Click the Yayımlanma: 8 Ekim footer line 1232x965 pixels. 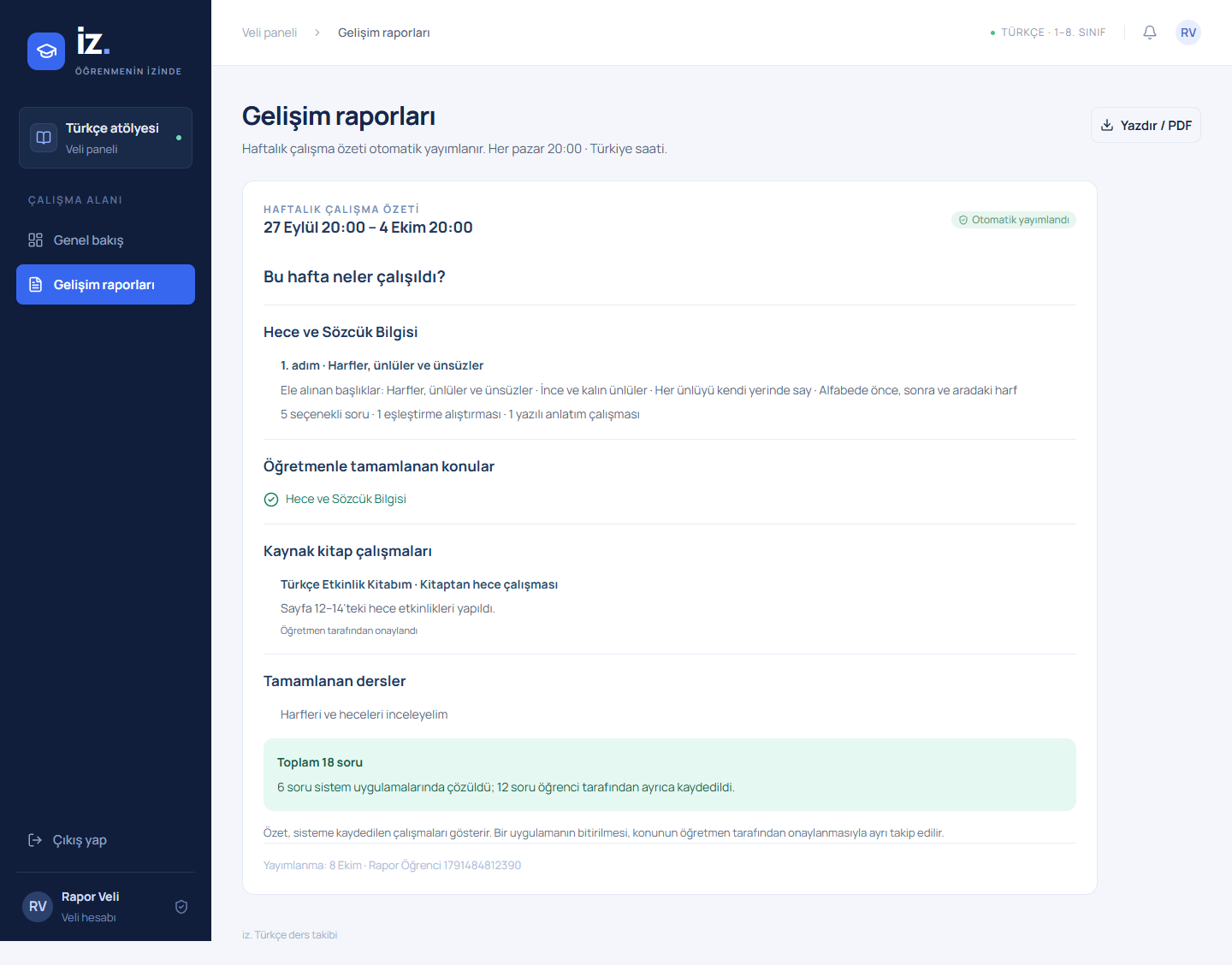pos(392,866)
